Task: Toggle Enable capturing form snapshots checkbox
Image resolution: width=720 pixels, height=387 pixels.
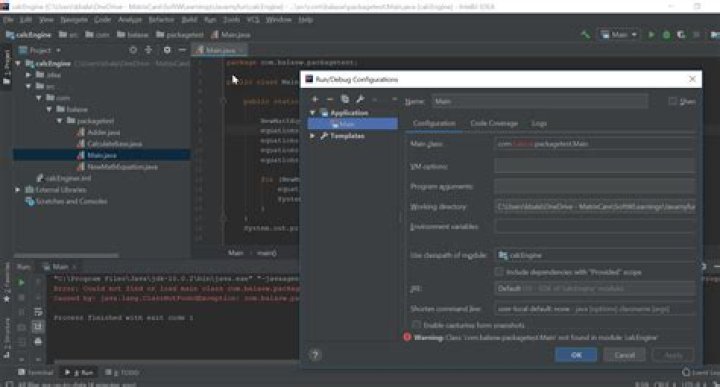Action: (416, 325)
